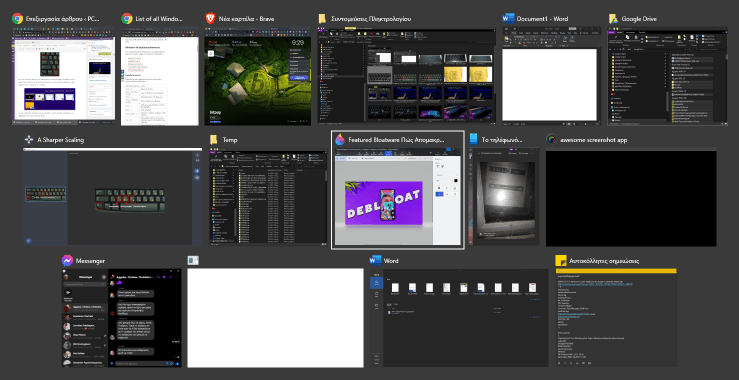This screenshot has width=739, height=380.
Task: Switch to the black awesome screenshot app preview
Action: click(x=631, y=198)
